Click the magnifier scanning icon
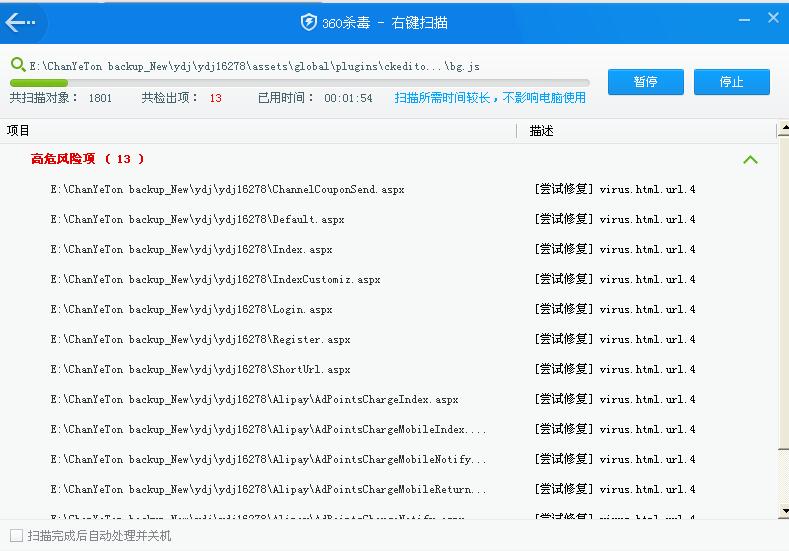 point(18,64)
